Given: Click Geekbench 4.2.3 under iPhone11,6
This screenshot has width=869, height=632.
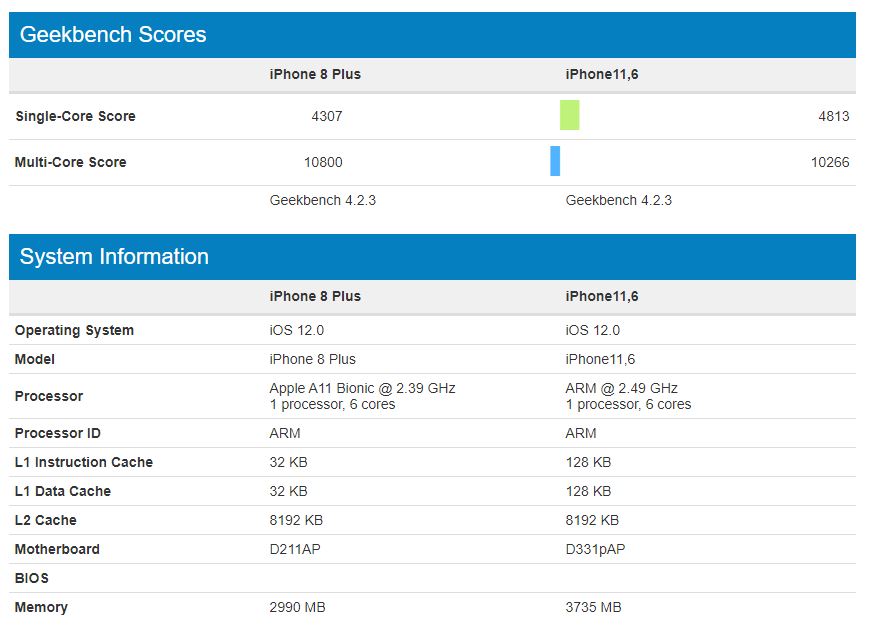Looking at the screenshot, I should 618,200.
